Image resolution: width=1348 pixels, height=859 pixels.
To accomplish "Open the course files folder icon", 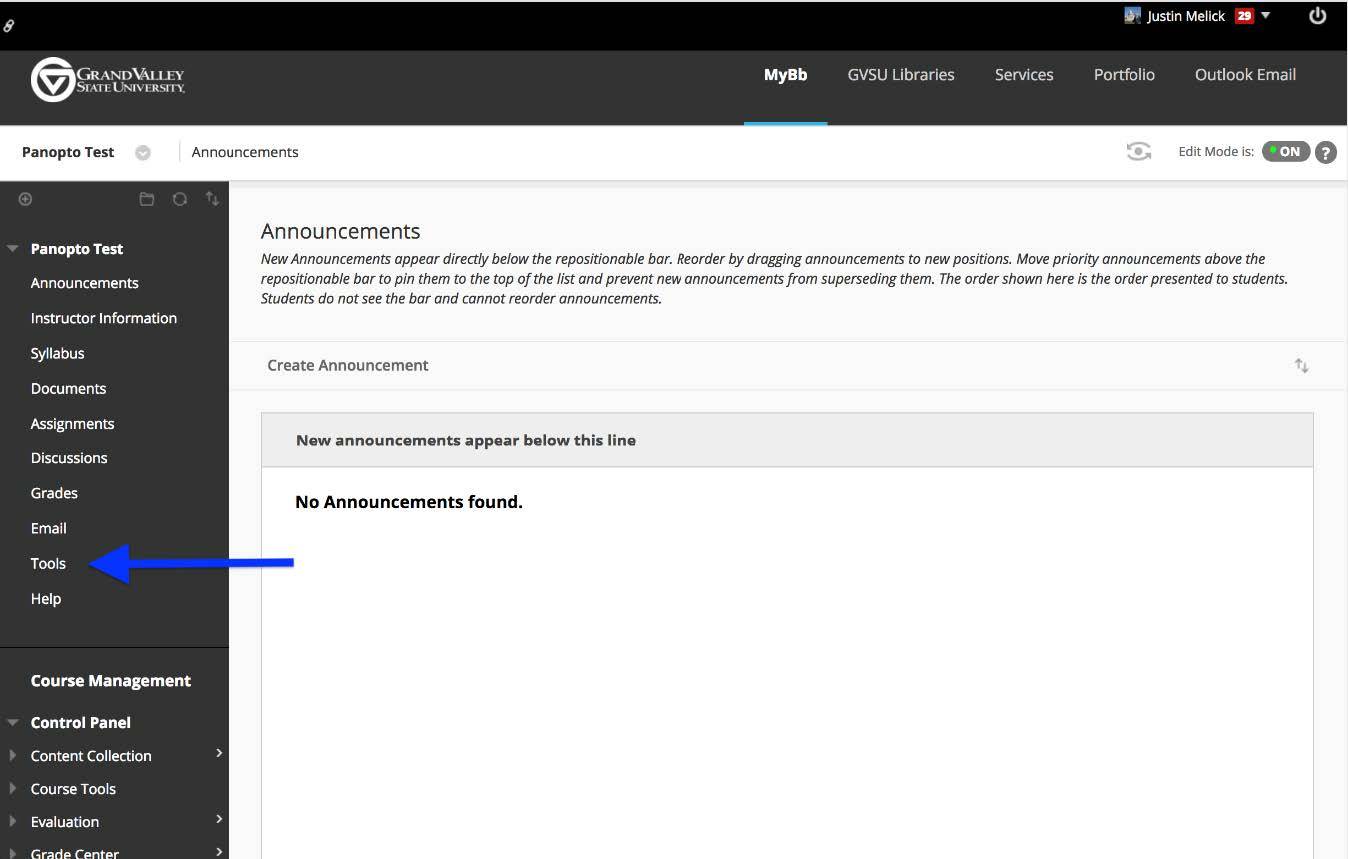I will (x=147, y=199).
